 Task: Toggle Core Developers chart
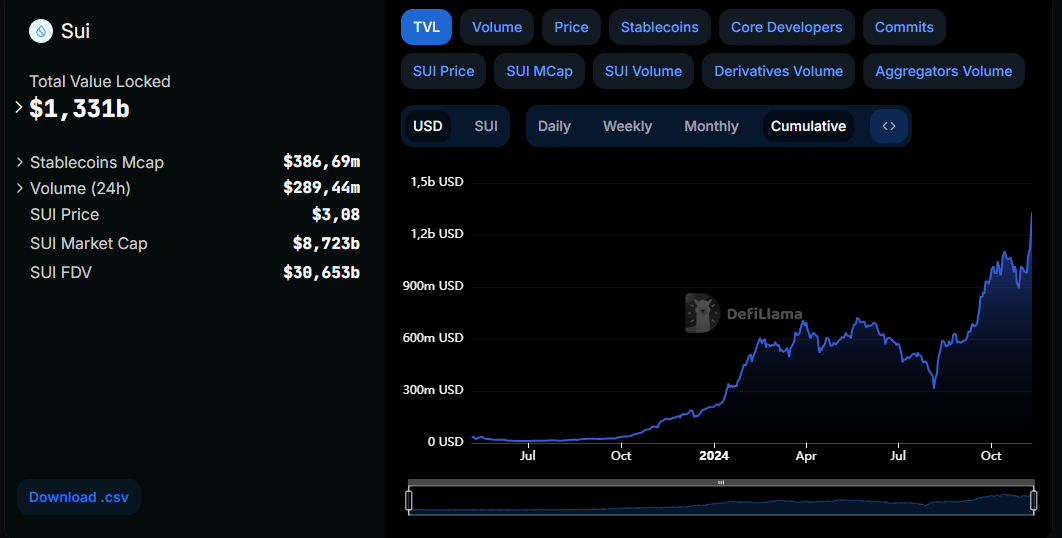coord(786,27)
